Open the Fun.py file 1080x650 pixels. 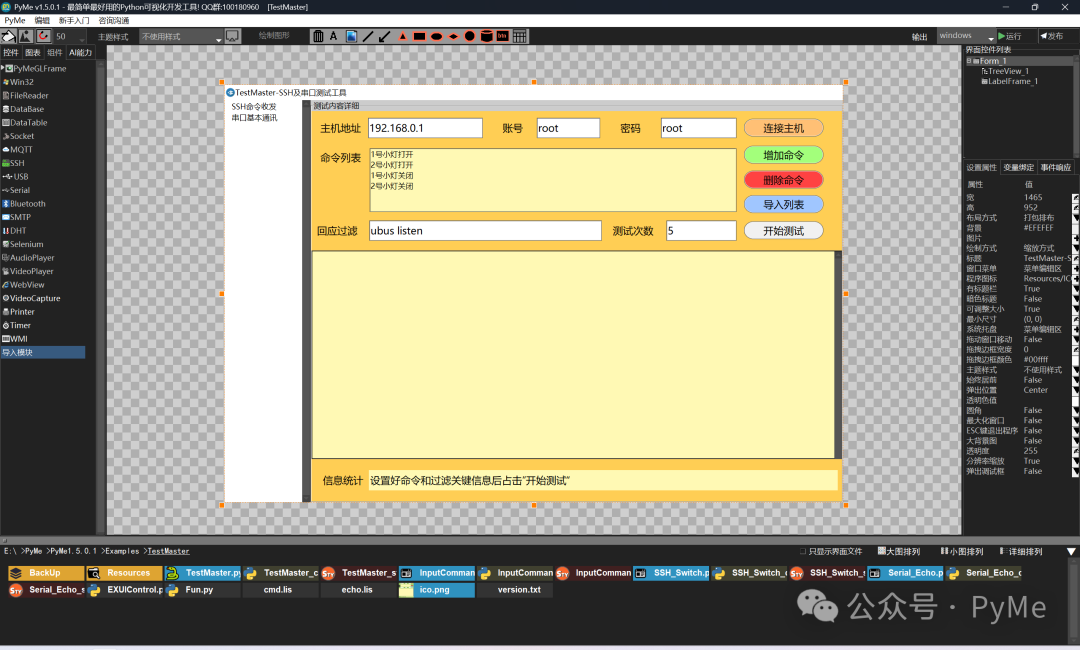point(202,589)
